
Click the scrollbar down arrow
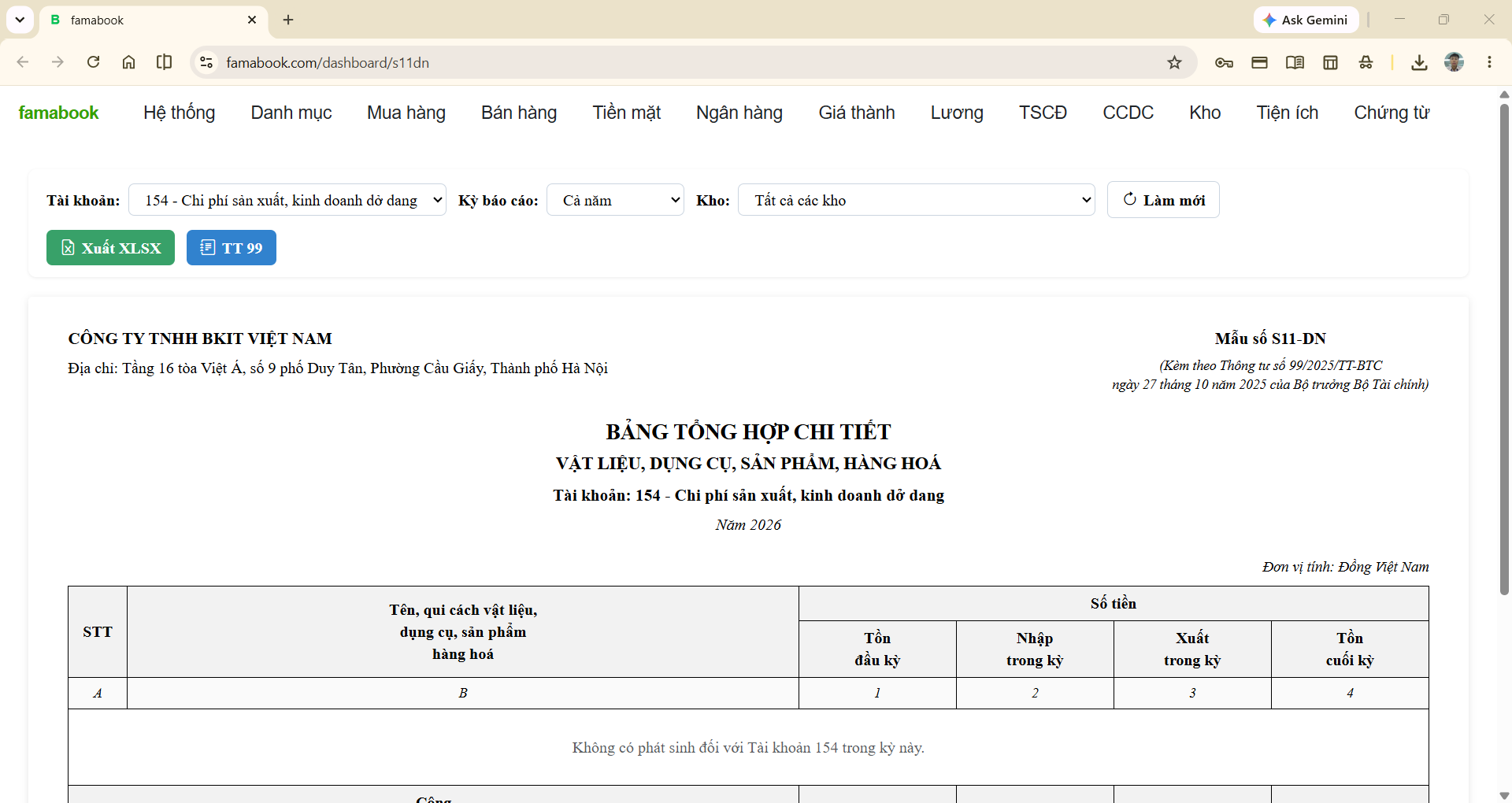coord(1504,795)
